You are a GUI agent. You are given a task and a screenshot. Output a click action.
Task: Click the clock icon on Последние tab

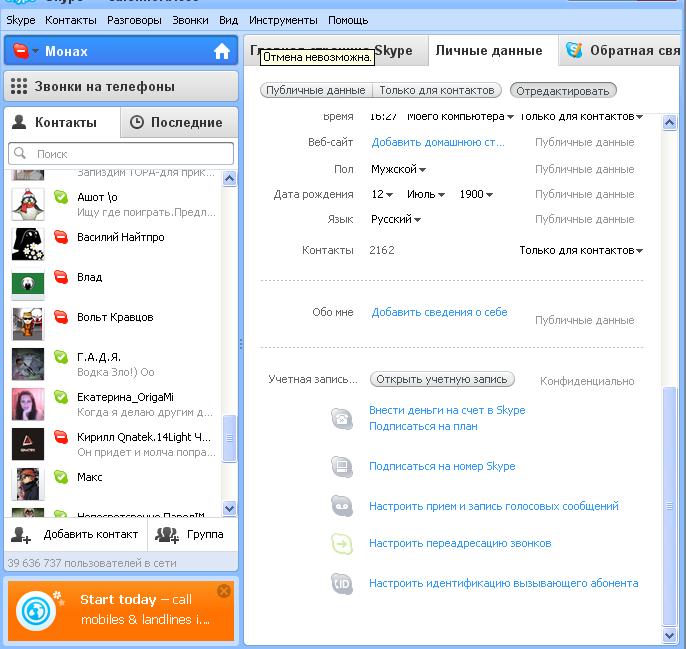coord(137,122)
